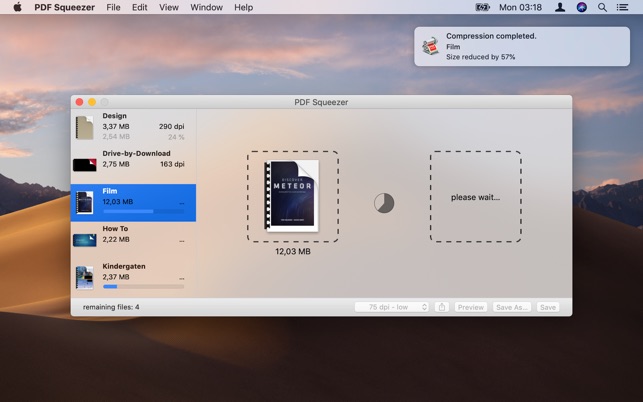Select the Design file in sidebar
643x402 pixels.
[133, 127]
